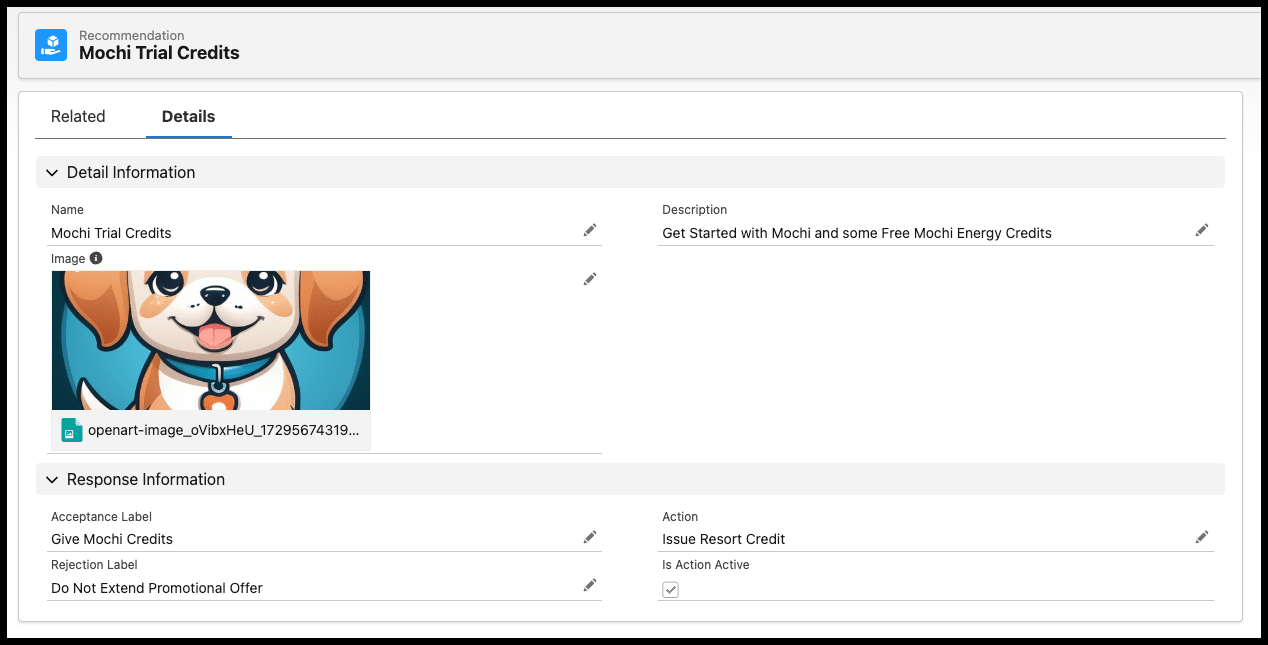Click the 'Issue Resort Credit' action value
Screen dimensions: 1268x645
point(723,539)
